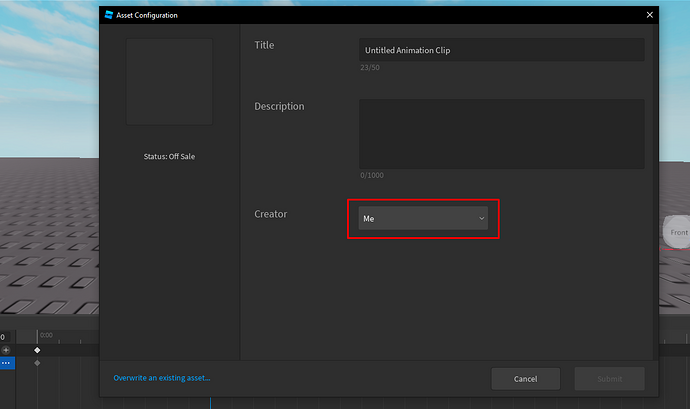This screenshot has height=409, width=690.
Task: Click the blue marker line at the timeline bottom
Action: point(210,402)
